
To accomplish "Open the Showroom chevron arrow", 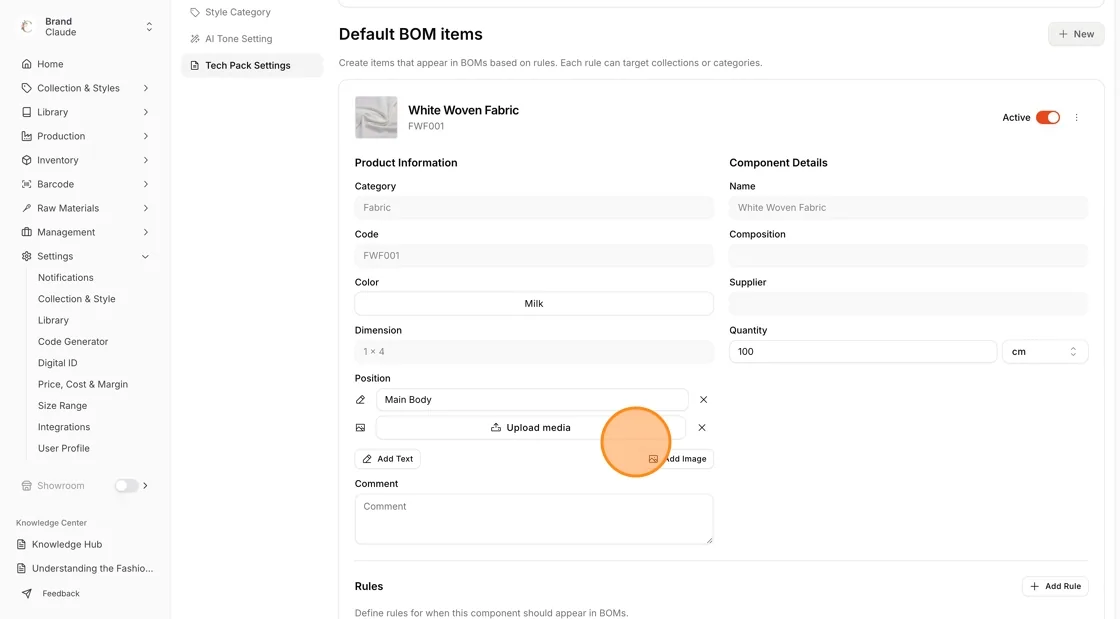I will (x=146, y=485).
